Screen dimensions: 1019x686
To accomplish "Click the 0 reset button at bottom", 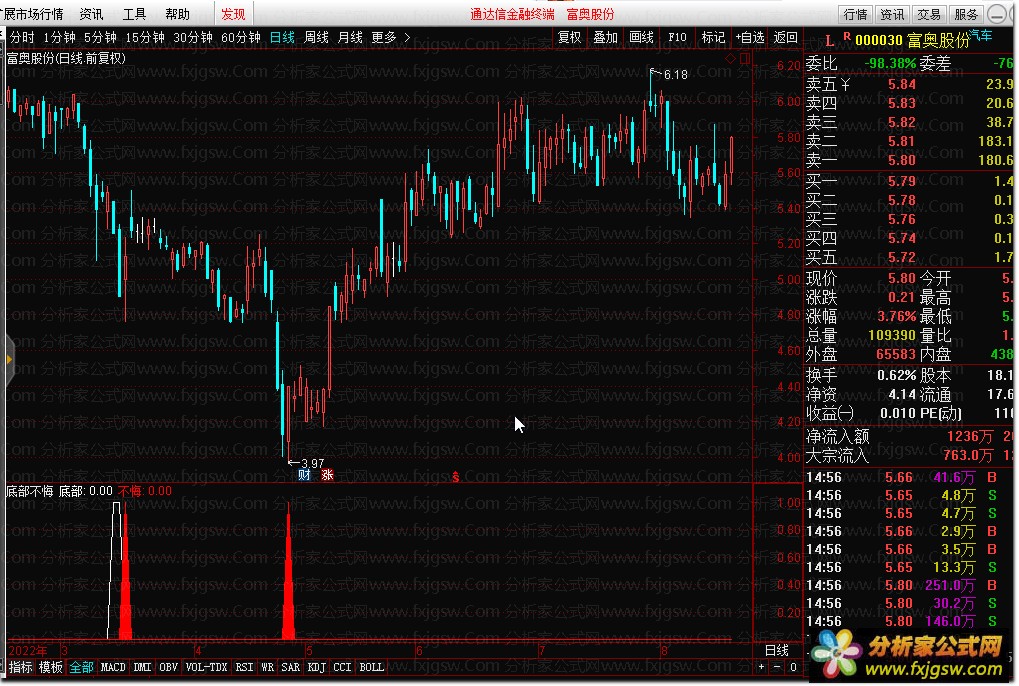I will 793,667.
